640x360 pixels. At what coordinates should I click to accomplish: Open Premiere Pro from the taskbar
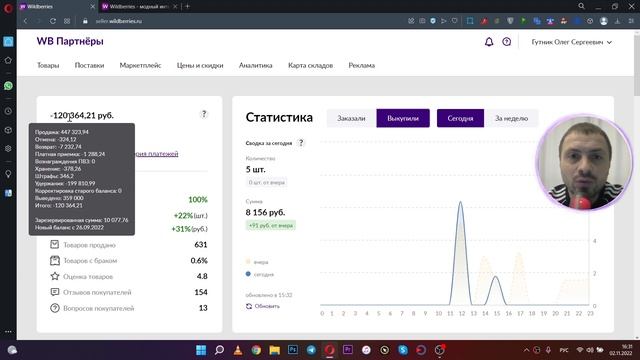point(348,350)
